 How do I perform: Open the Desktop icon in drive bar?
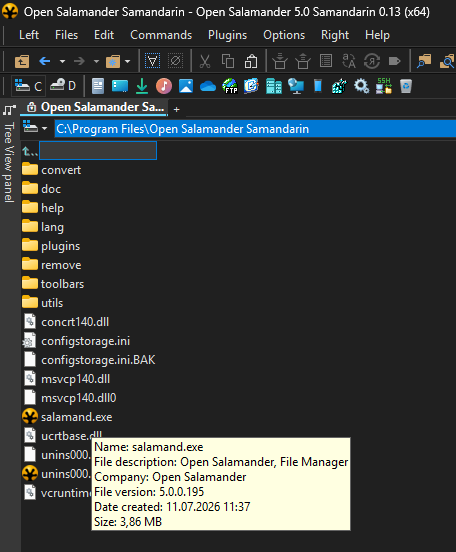(x=120, y=86)
